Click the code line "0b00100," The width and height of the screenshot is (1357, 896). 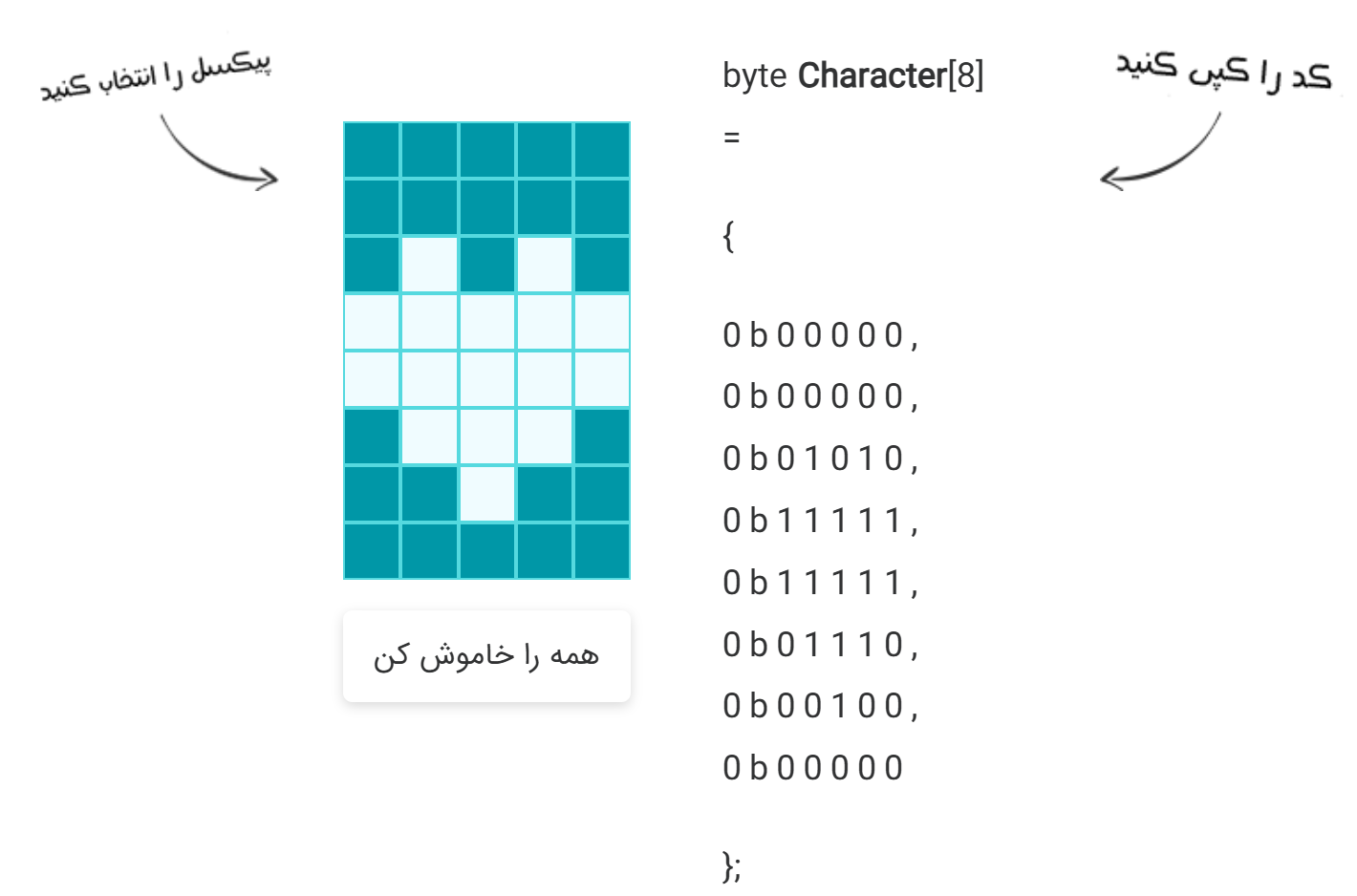tap(819, 706)
